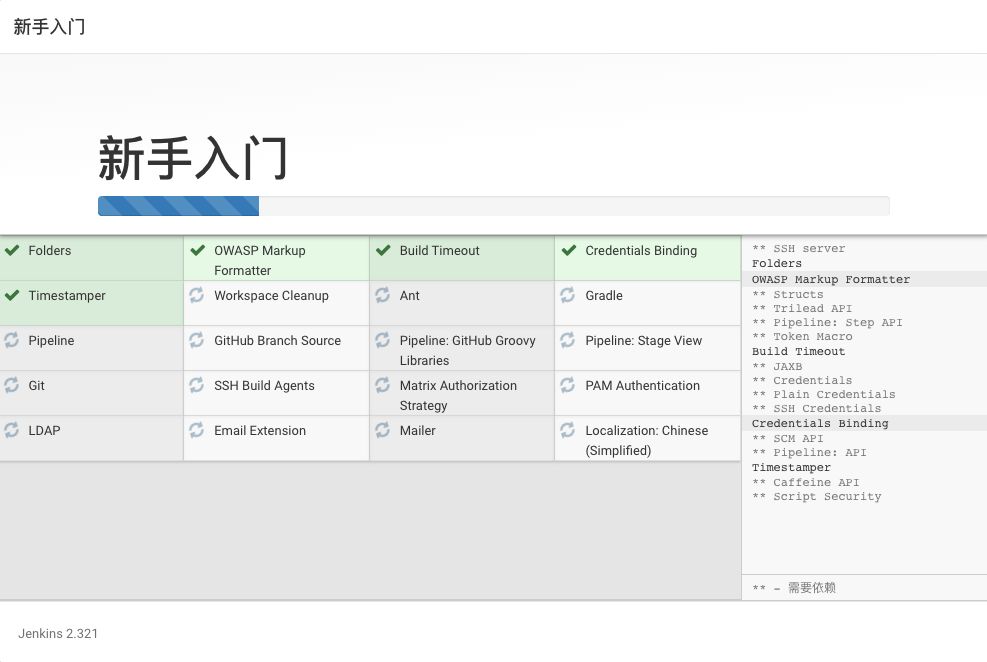Select the Gradle plugin label

(604, 296)
